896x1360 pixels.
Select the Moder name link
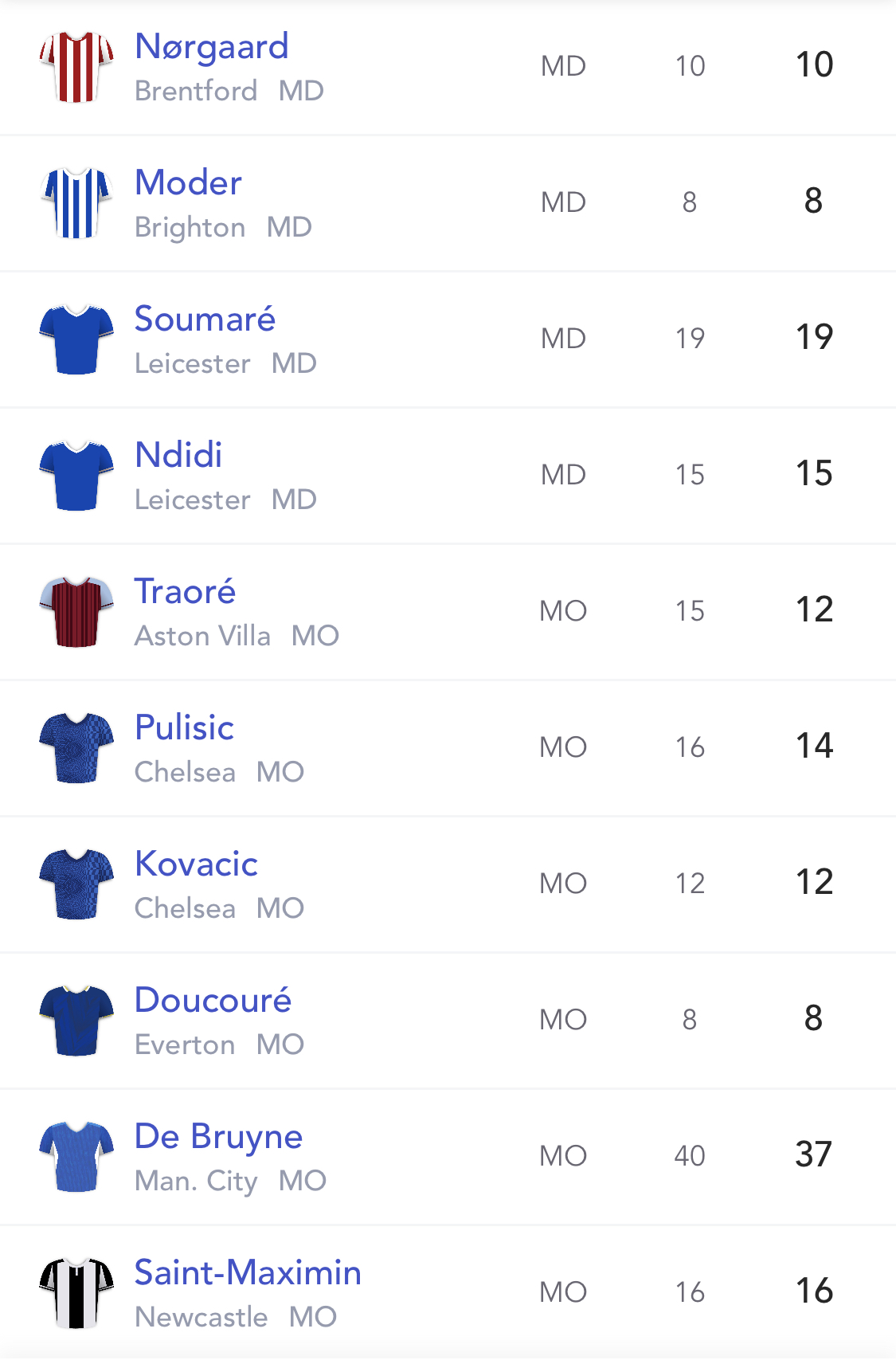[x=188, y=182]
